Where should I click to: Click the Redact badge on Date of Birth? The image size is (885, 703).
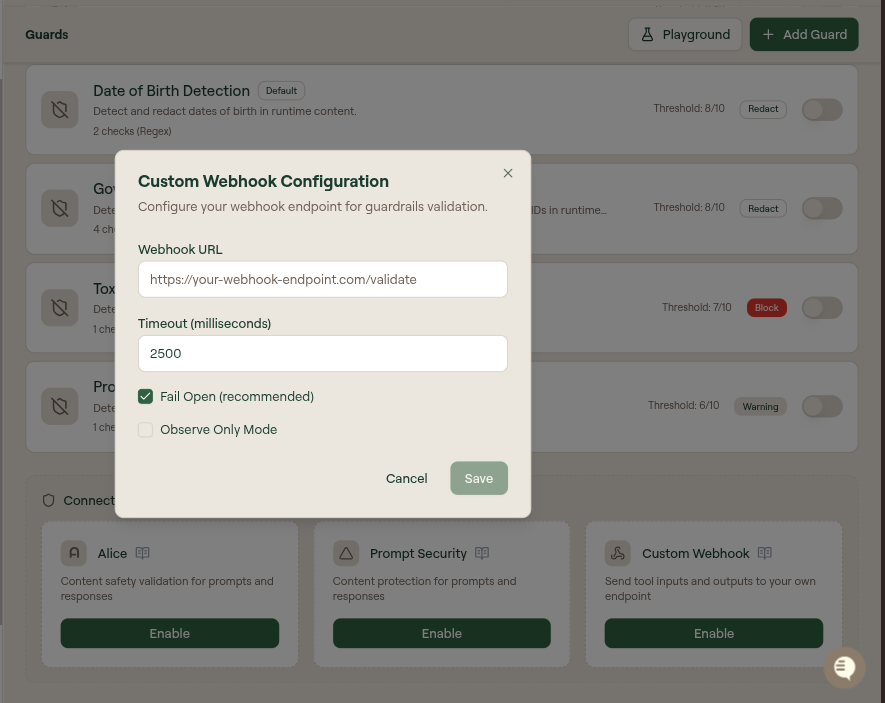[x=763, y=109]
